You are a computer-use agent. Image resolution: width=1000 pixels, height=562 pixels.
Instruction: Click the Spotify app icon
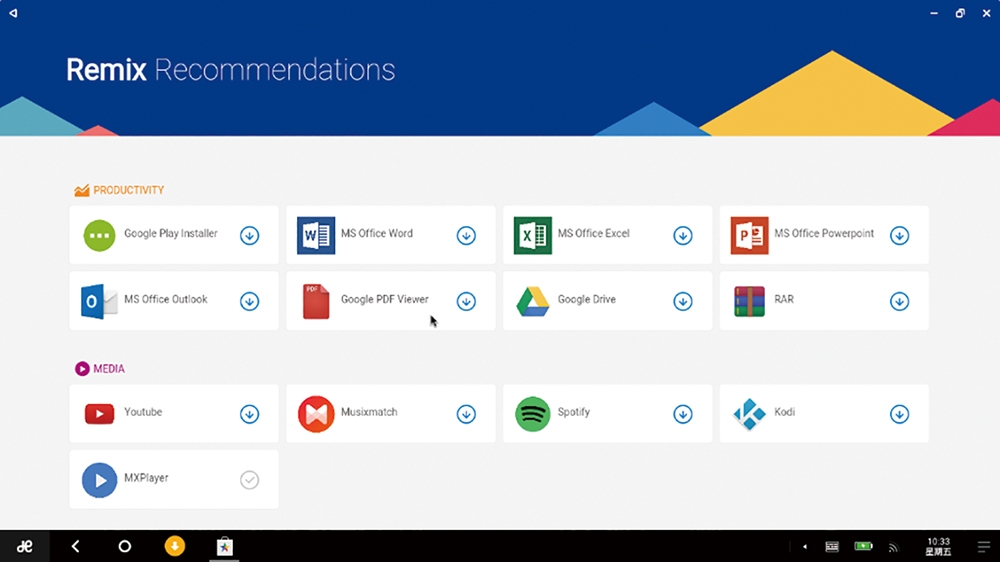533,414
